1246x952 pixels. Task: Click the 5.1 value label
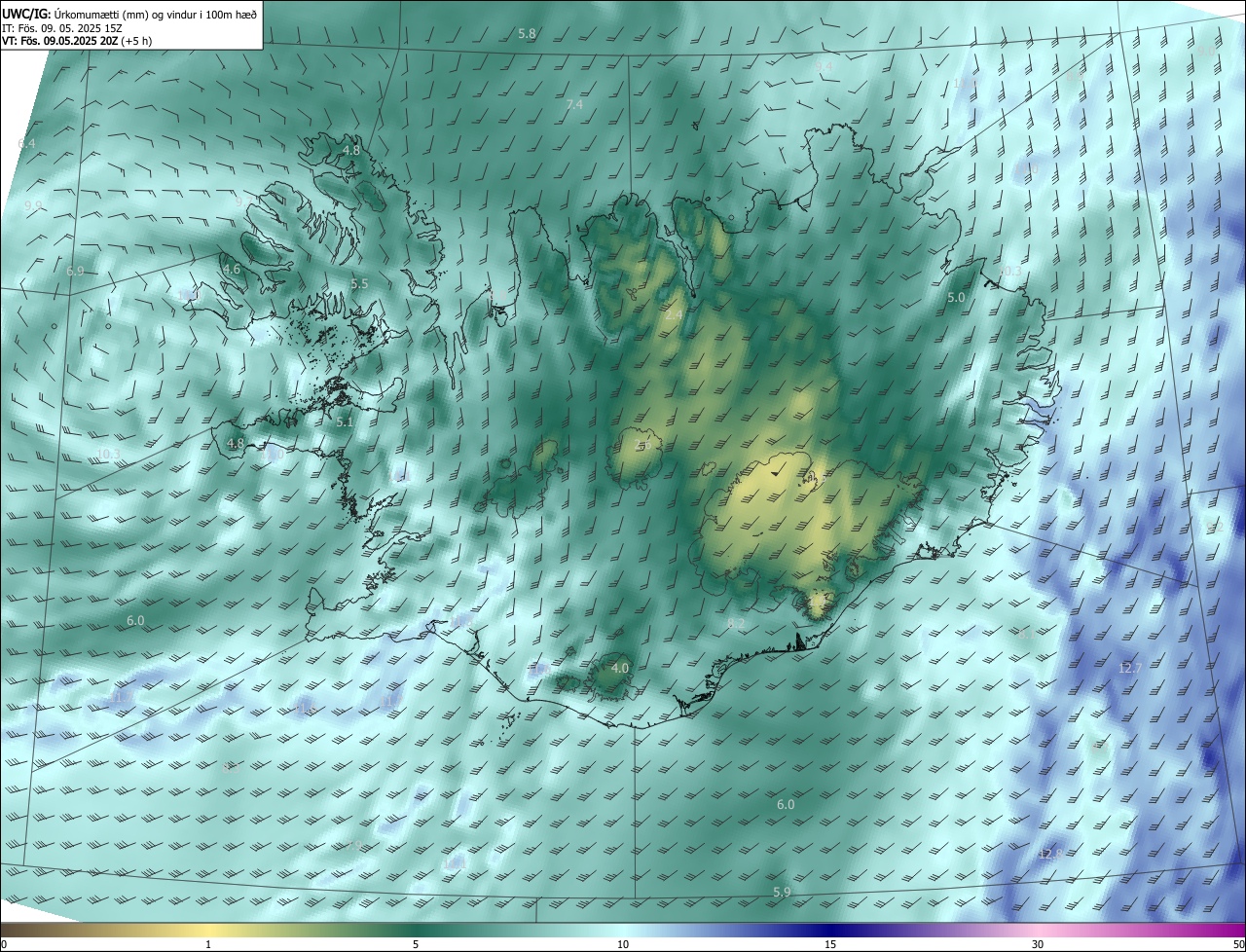(345, 422)
